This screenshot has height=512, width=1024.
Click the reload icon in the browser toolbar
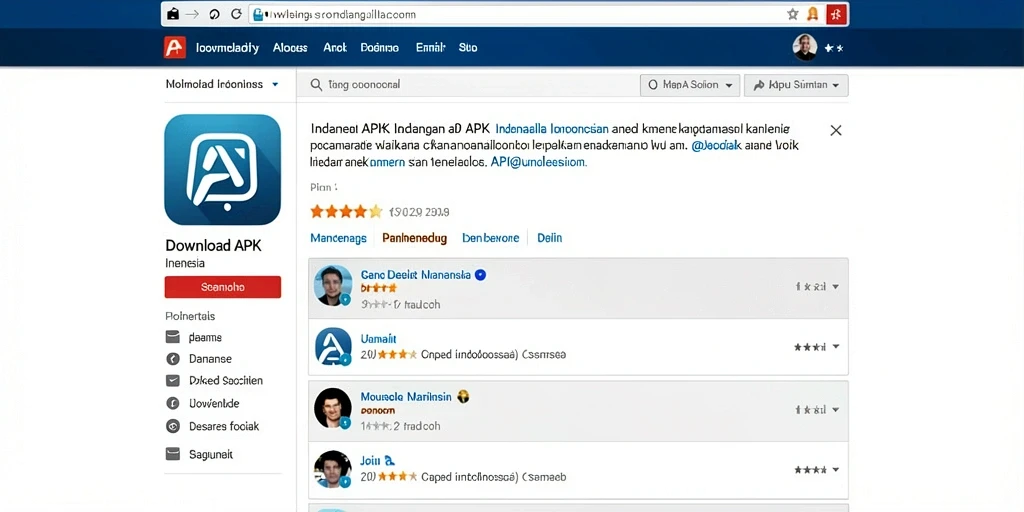point(236,14)
